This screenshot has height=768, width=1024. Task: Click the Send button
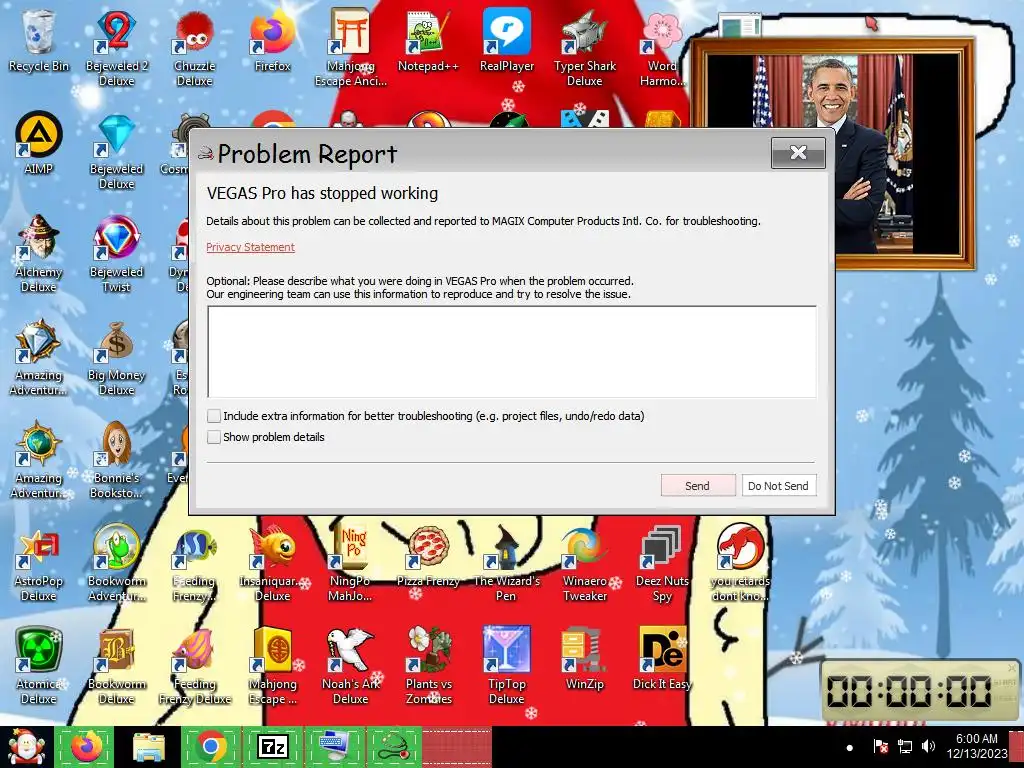pyautogui.click(x=697, y=485)
